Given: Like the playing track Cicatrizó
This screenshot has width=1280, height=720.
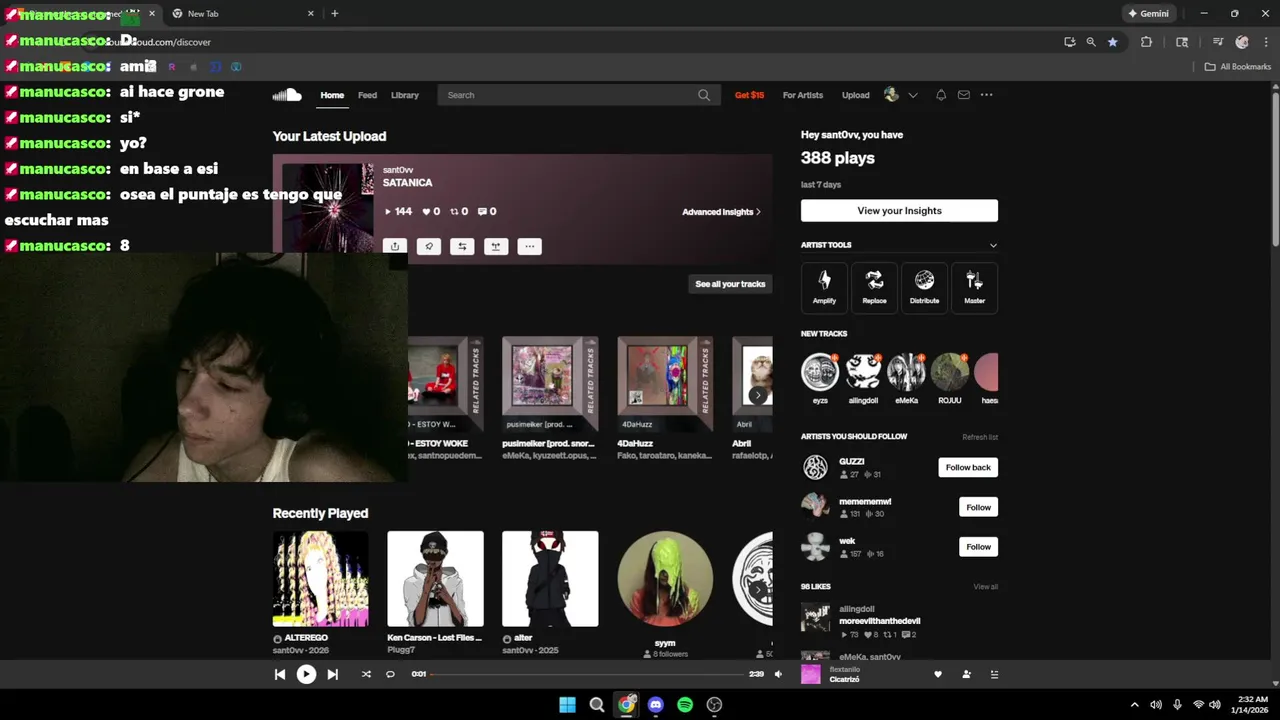Looking at the screenshot, I should pyautogui.click(x=938, y=674).
